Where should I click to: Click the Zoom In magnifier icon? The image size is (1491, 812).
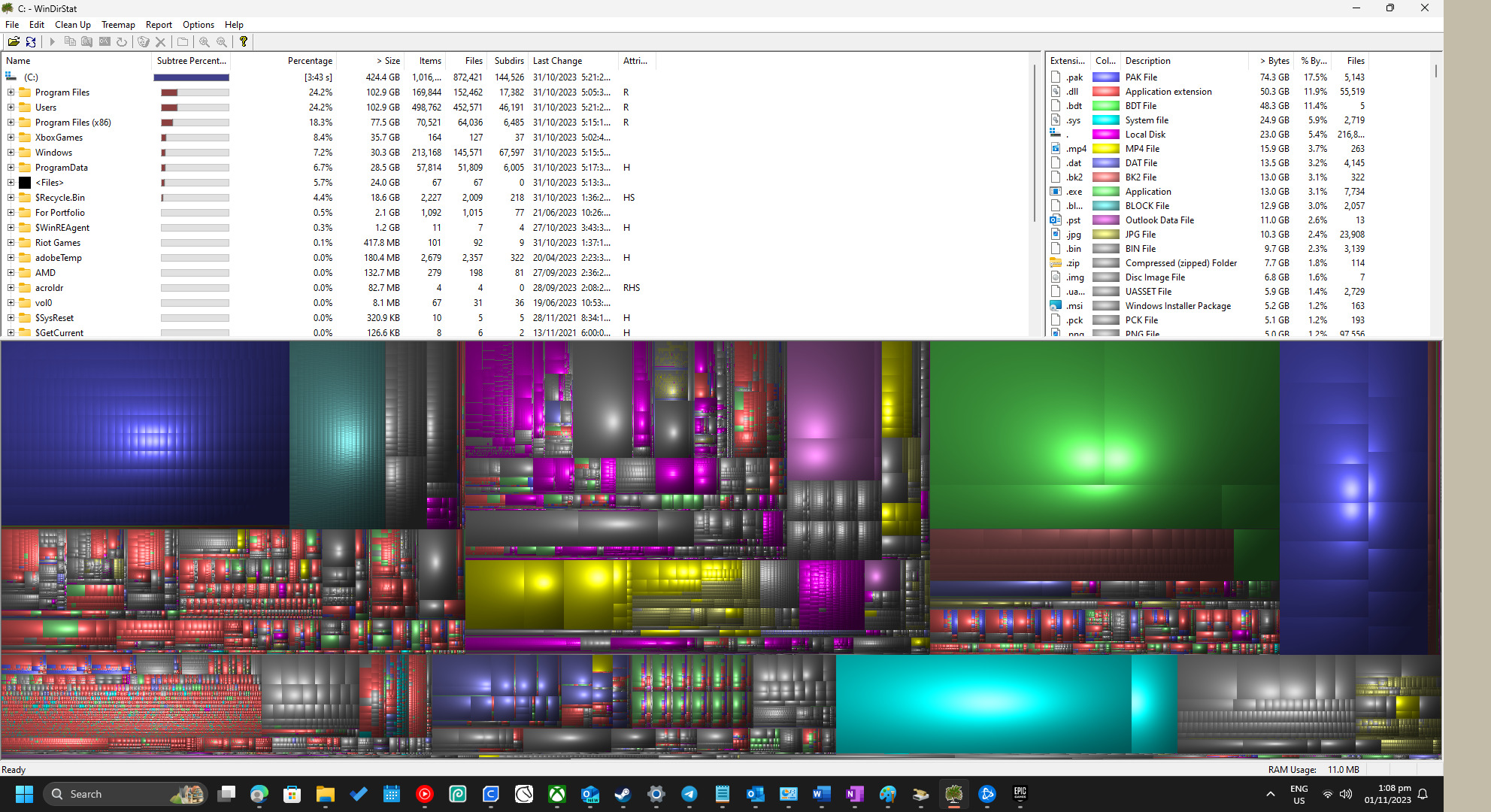(x=205, y=42)
